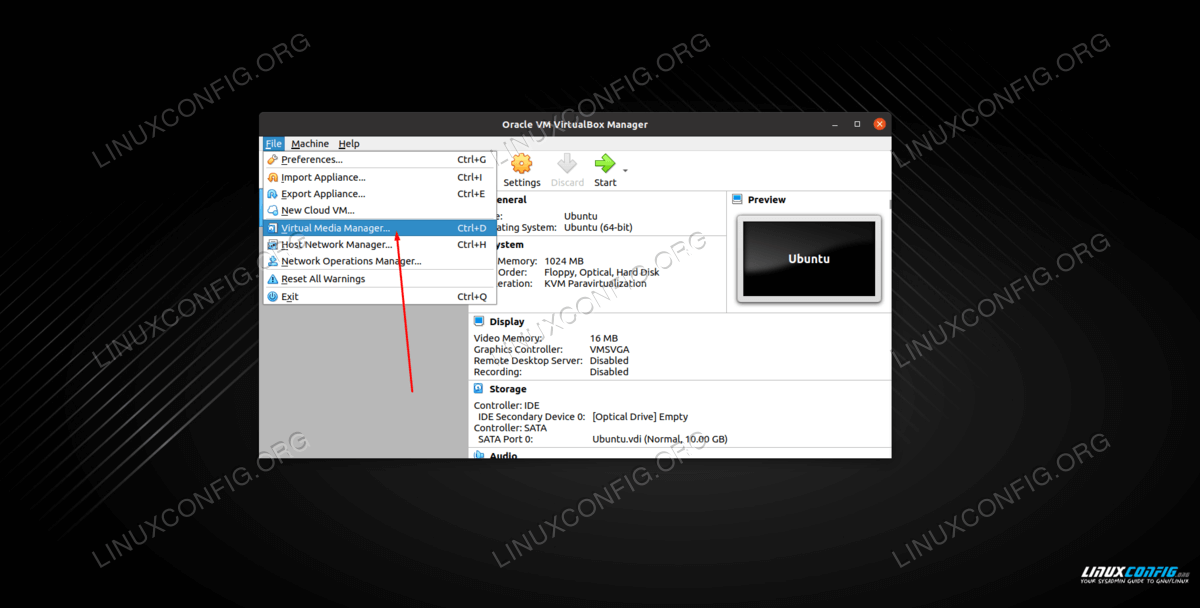This screenshot has height=608, width=1200.
Task: Click the Exit power icon
Action: [x=272, y=297]
